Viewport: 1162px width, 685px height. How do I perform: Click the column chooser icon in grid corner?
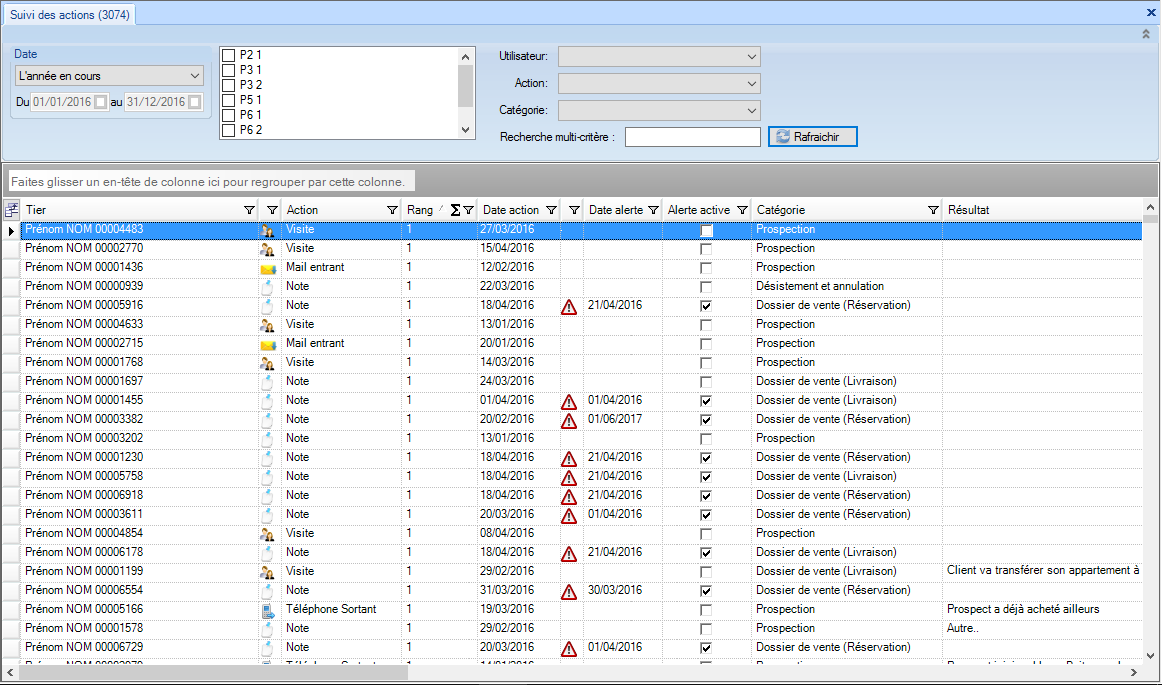(x=12, y=210)
